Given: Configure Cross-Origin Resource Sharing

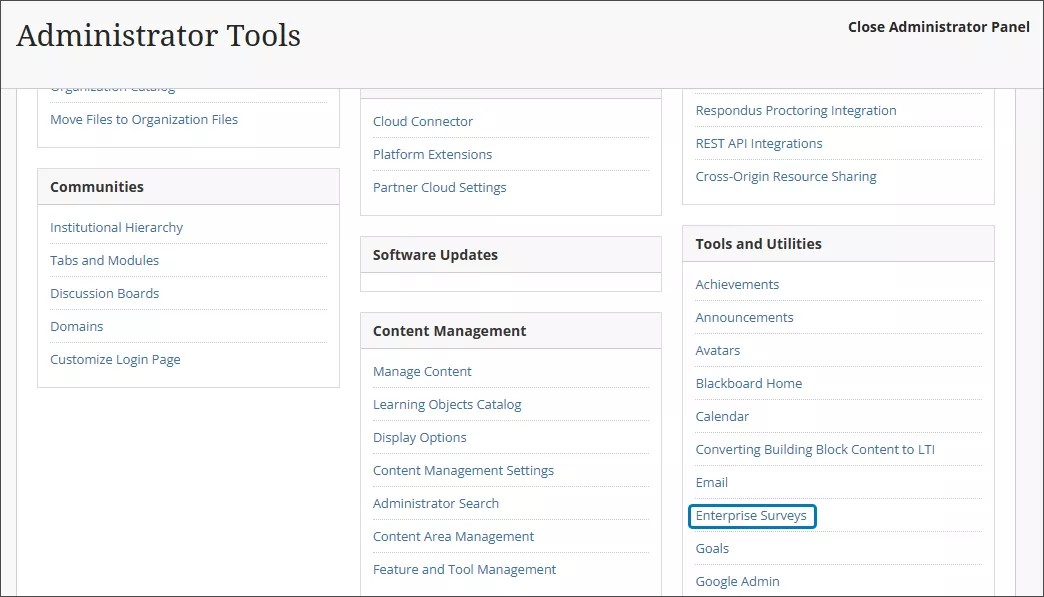Looking at the screenshot, I should tap(786, 176).
